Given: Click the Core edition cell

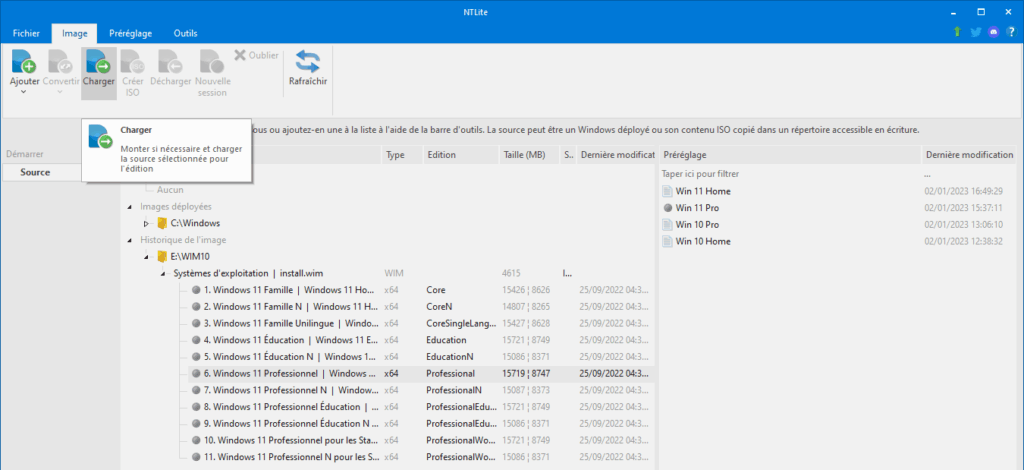Looking at the screenshot, I should click(436, 290).
